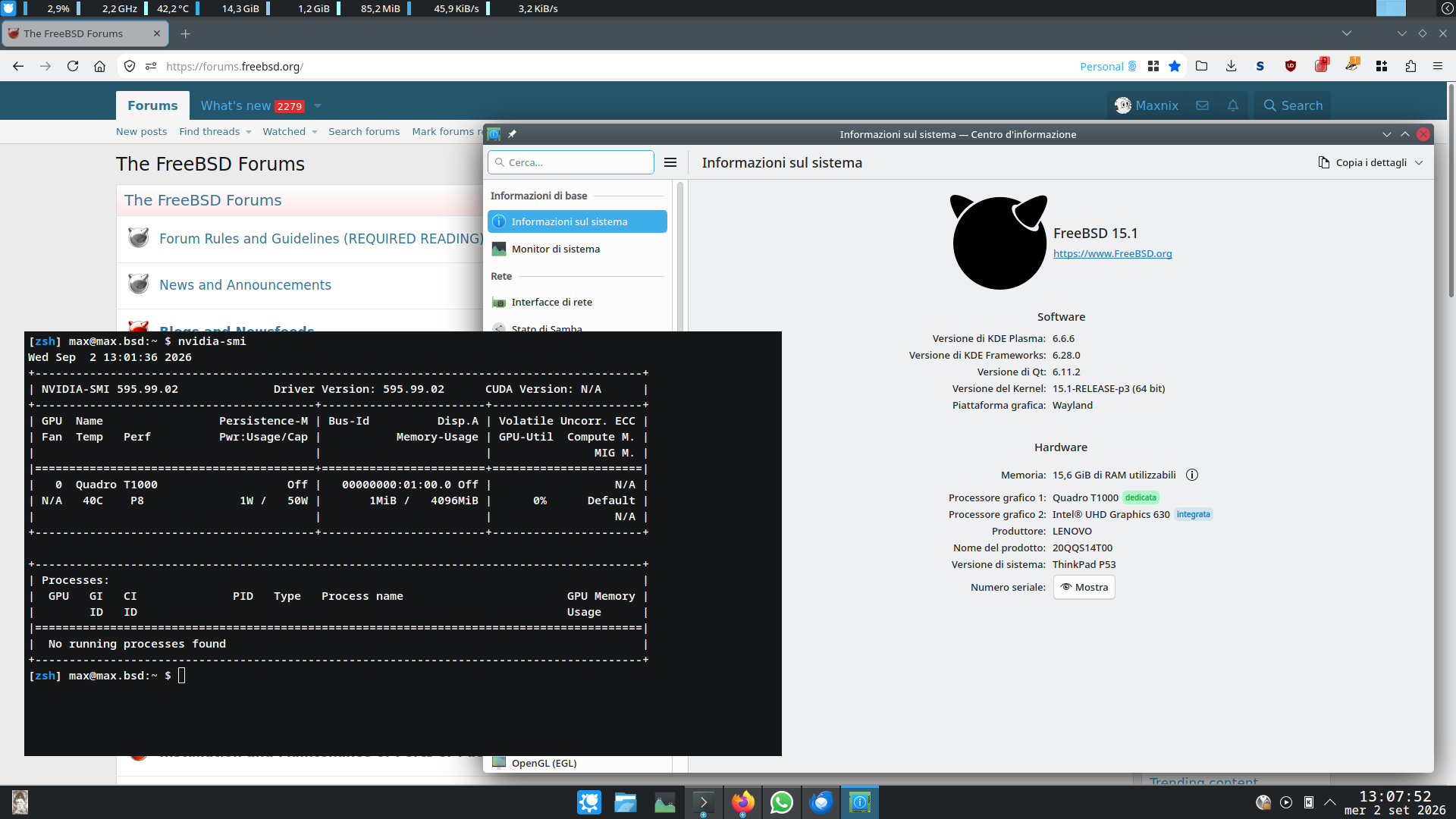1456x819 pixels.
Task: Open a new browser tab
Action: pos(186,33)
